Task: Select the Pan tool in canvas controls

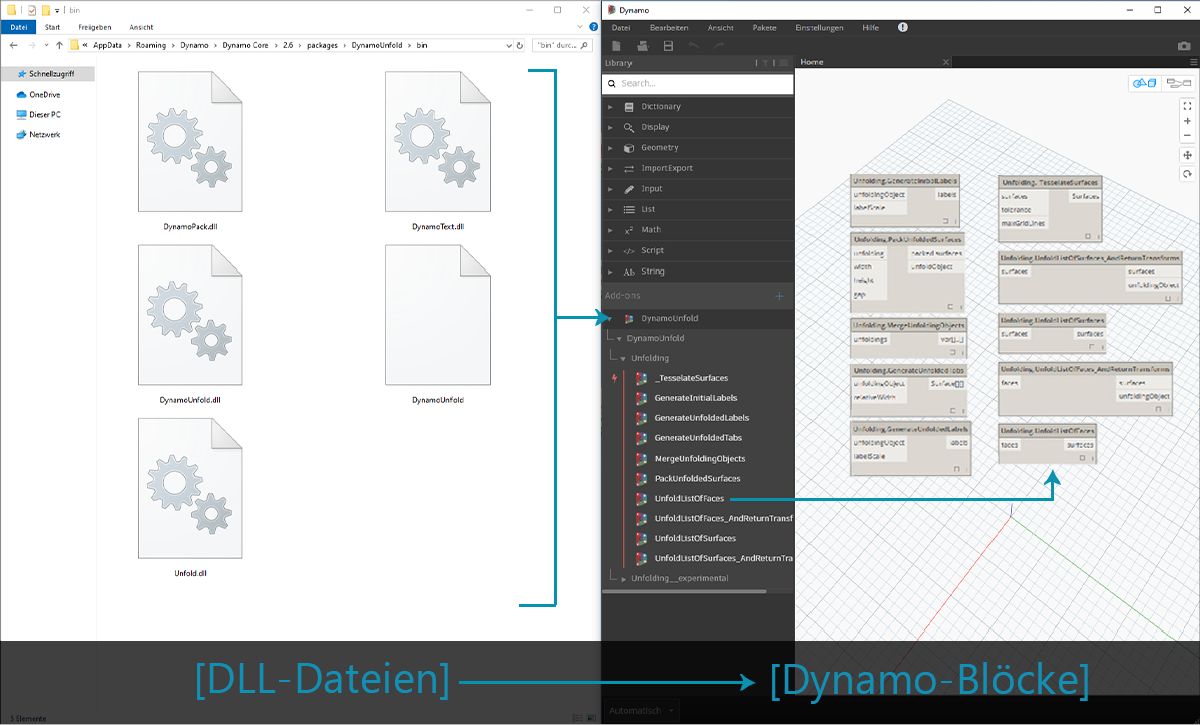Action: (1187, 156)
